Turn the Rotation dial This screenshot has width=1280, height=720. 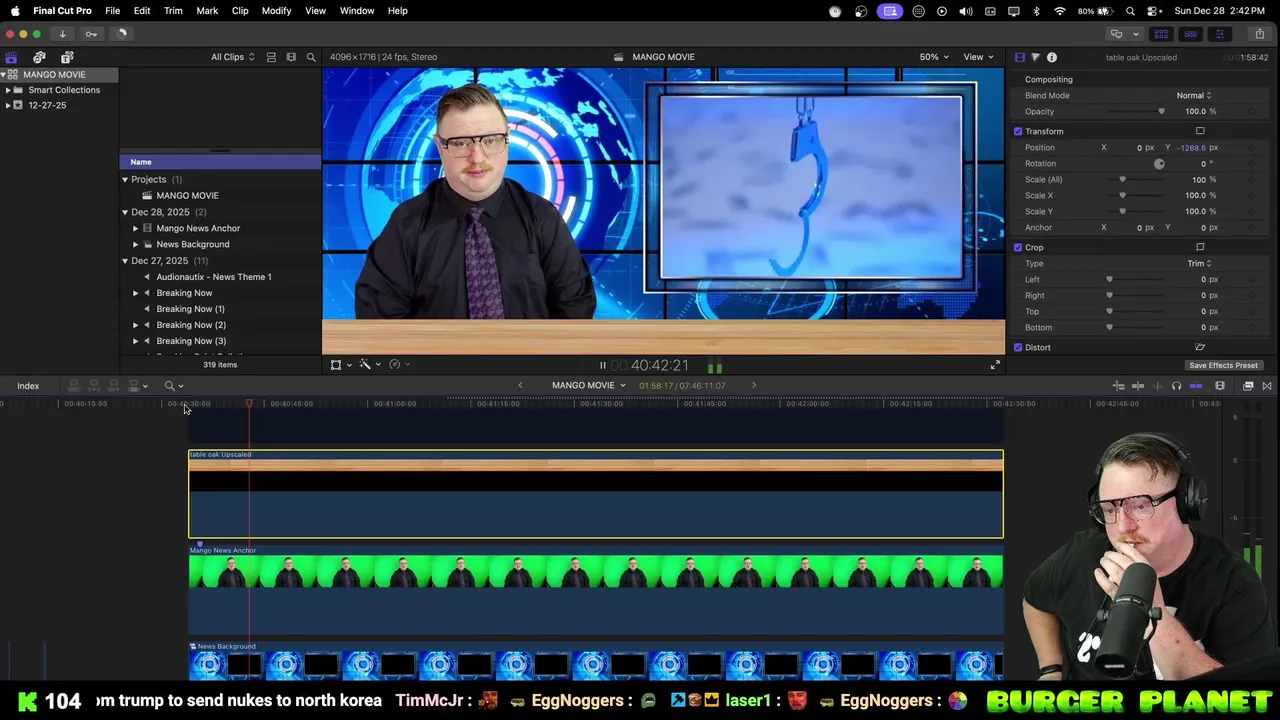tap(1159, 163)
